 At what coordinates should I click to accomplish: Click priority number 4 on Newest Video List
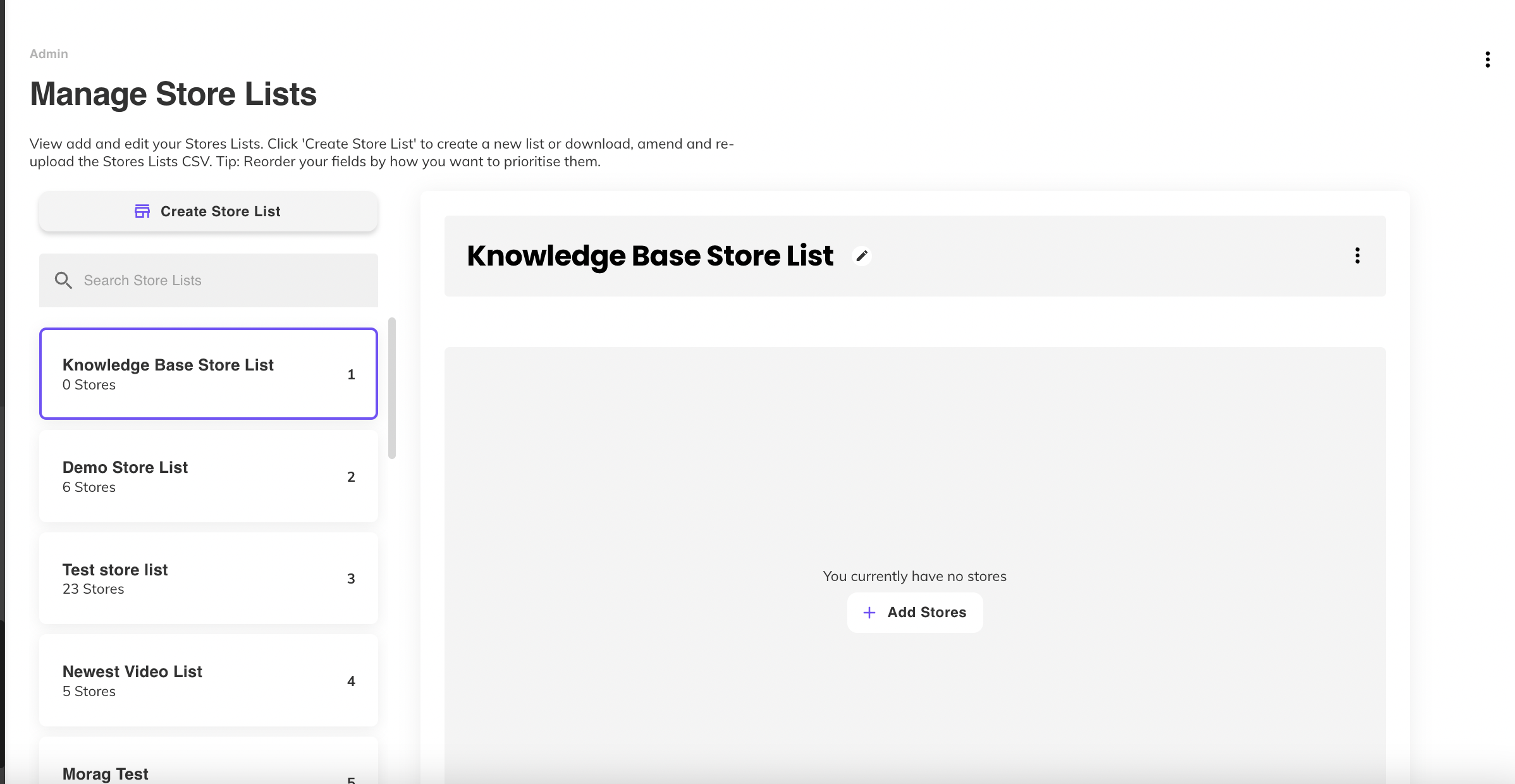click(x=351, y=681)
